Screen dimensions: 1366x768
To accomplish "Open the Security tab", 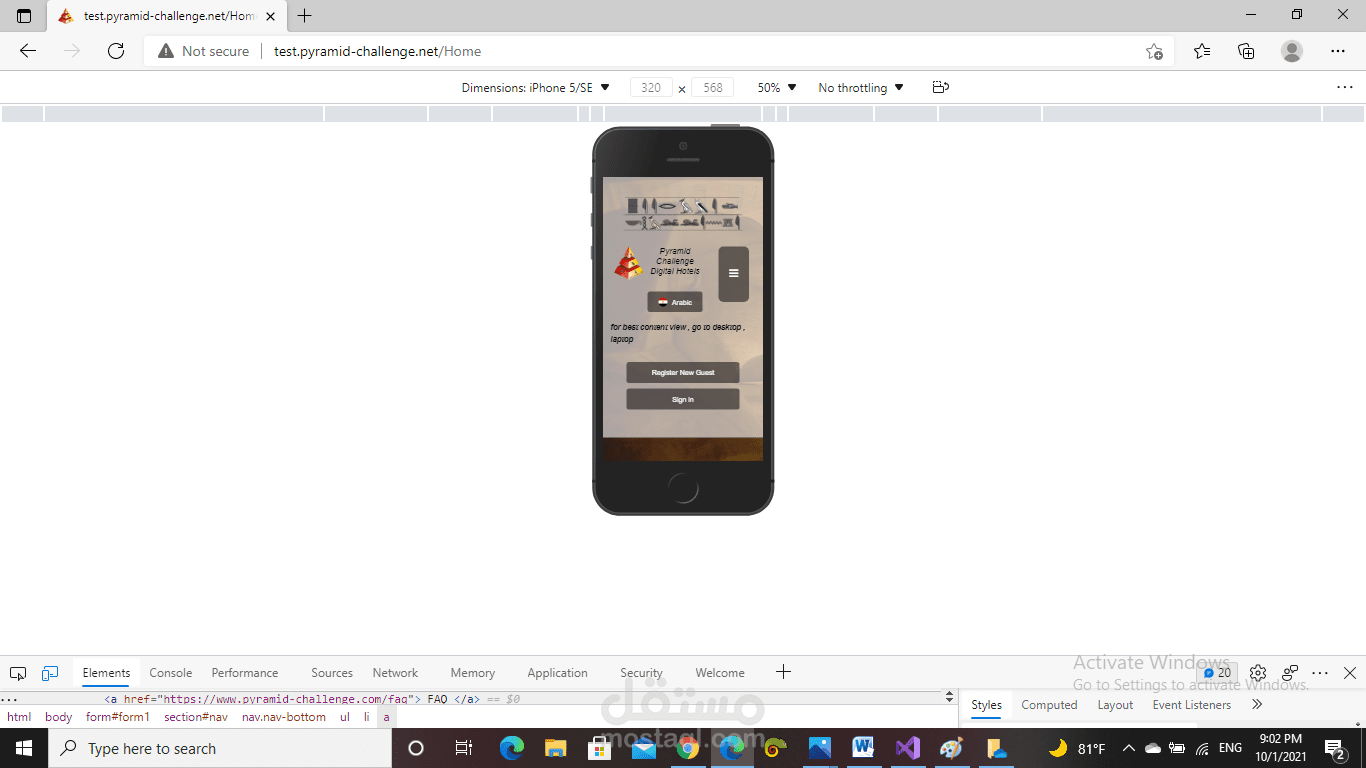I will click(x=641, y=673).
